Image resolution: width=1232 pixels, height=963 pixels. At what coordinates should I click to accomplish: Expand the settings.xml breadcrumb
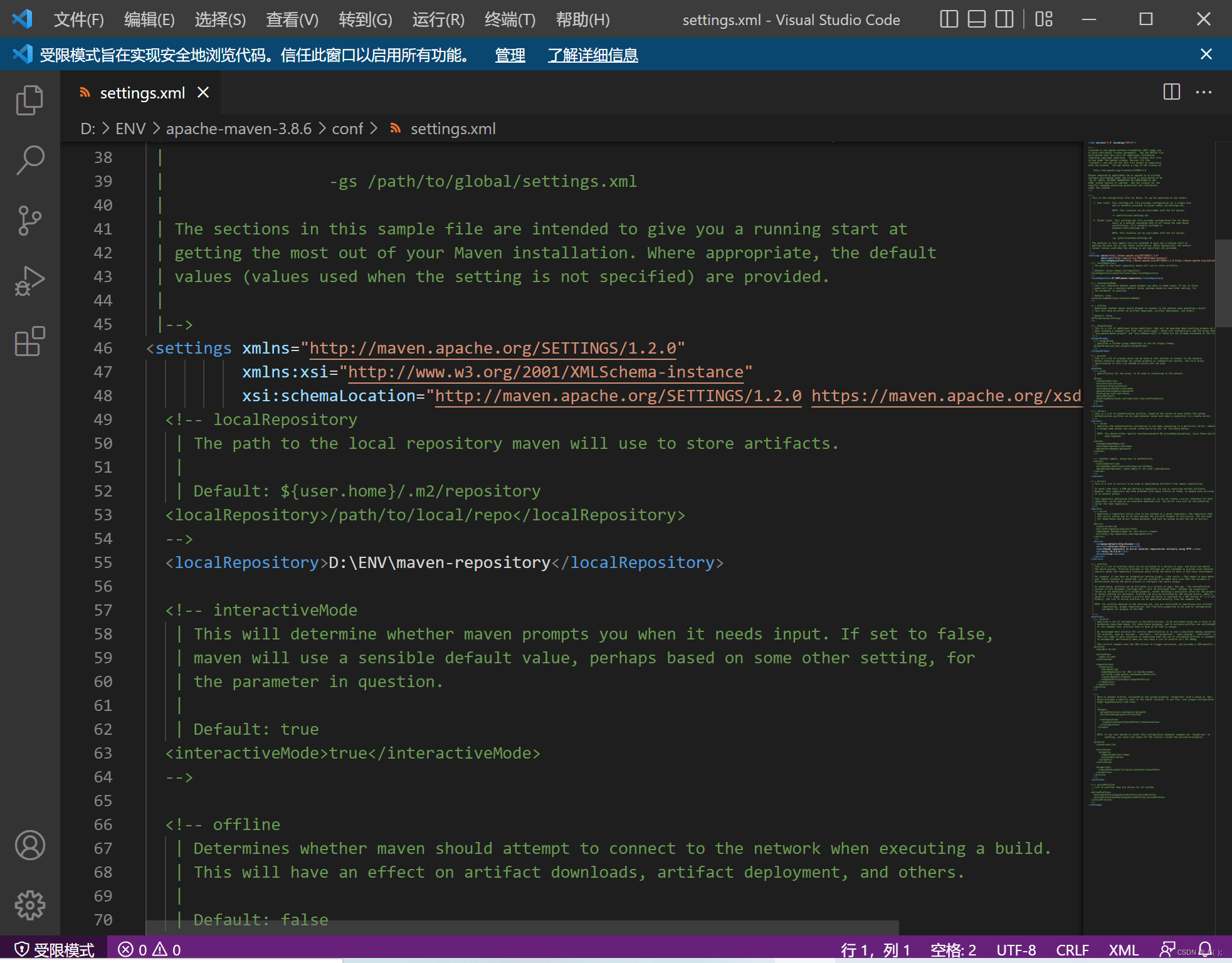[x=453, y=129]
